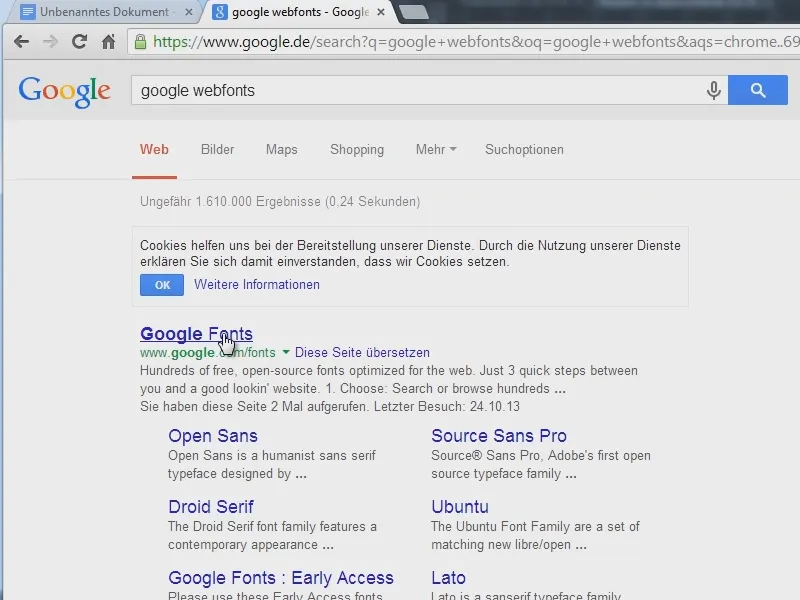This screenshot has height=600, width=800.
Task: Open the Ubuntu font sitelink
Action: tap(460, 507)
